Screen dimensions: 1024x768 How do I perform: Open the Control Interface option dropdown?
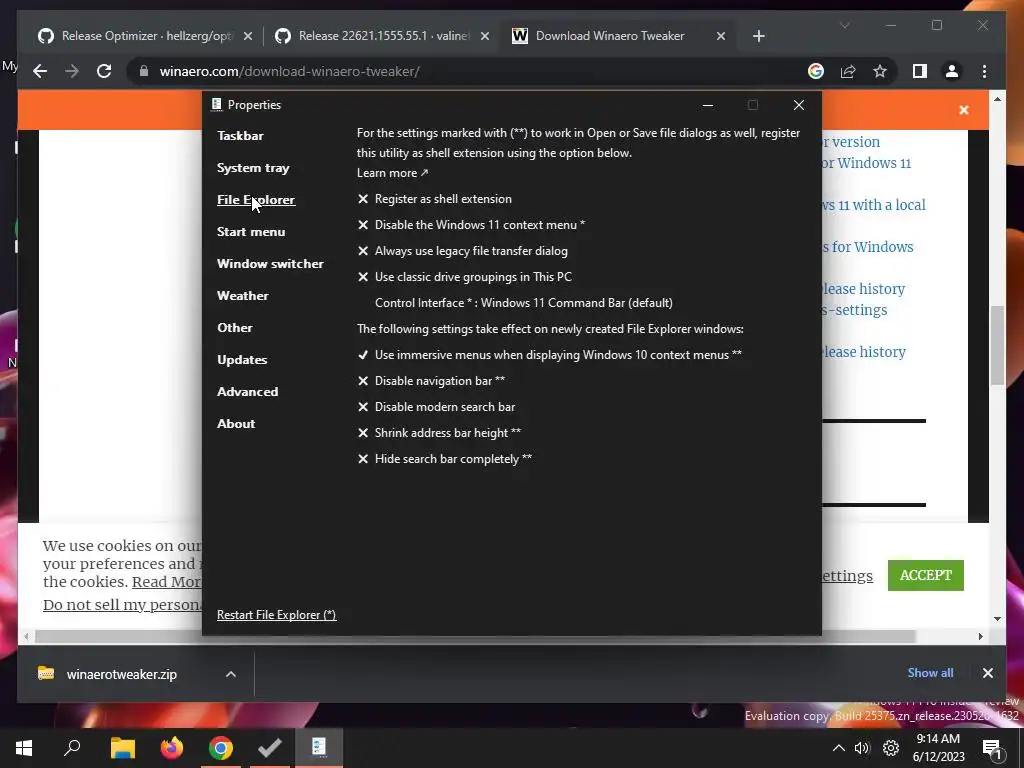pos(524,303)
